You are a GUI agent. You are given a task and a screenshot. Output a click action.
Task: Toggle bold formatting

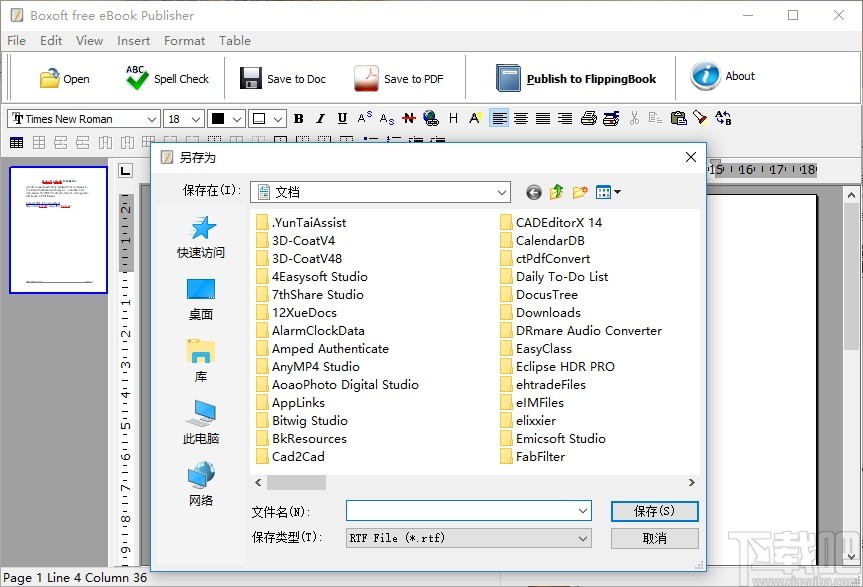[x=297, y=118]
